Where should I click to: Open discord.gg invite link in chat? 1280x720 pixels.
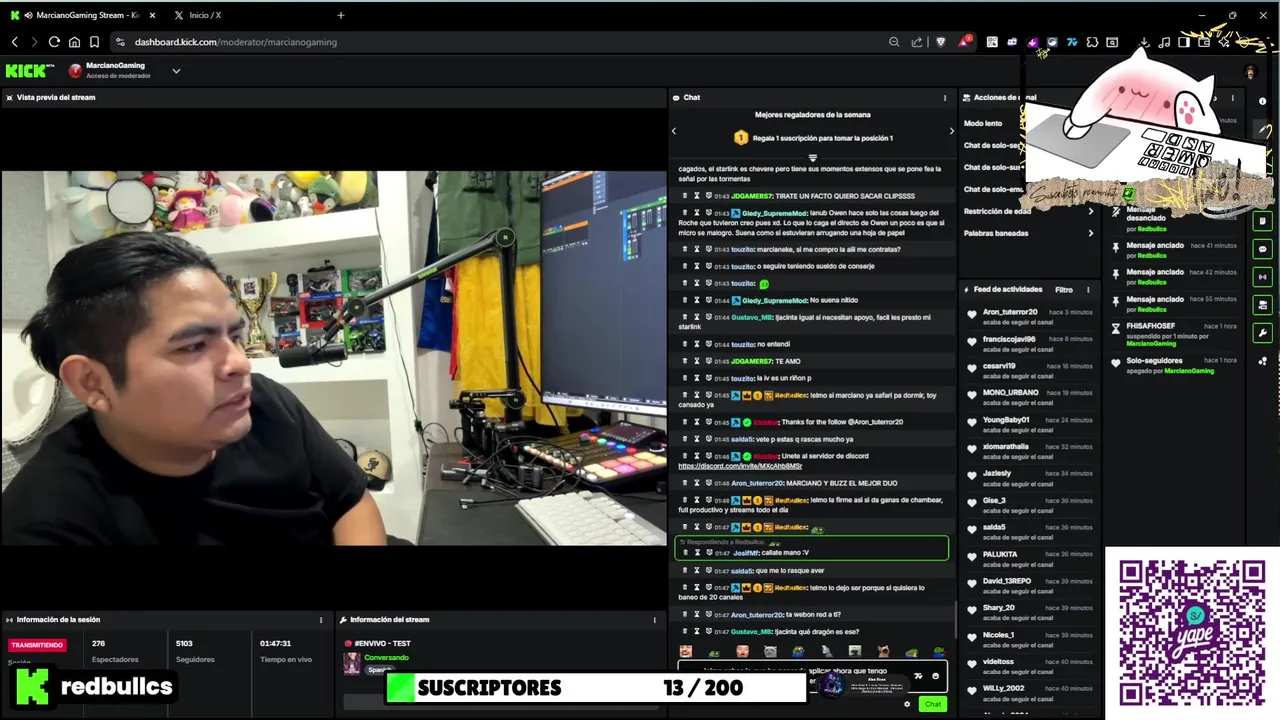pos(740,466)
